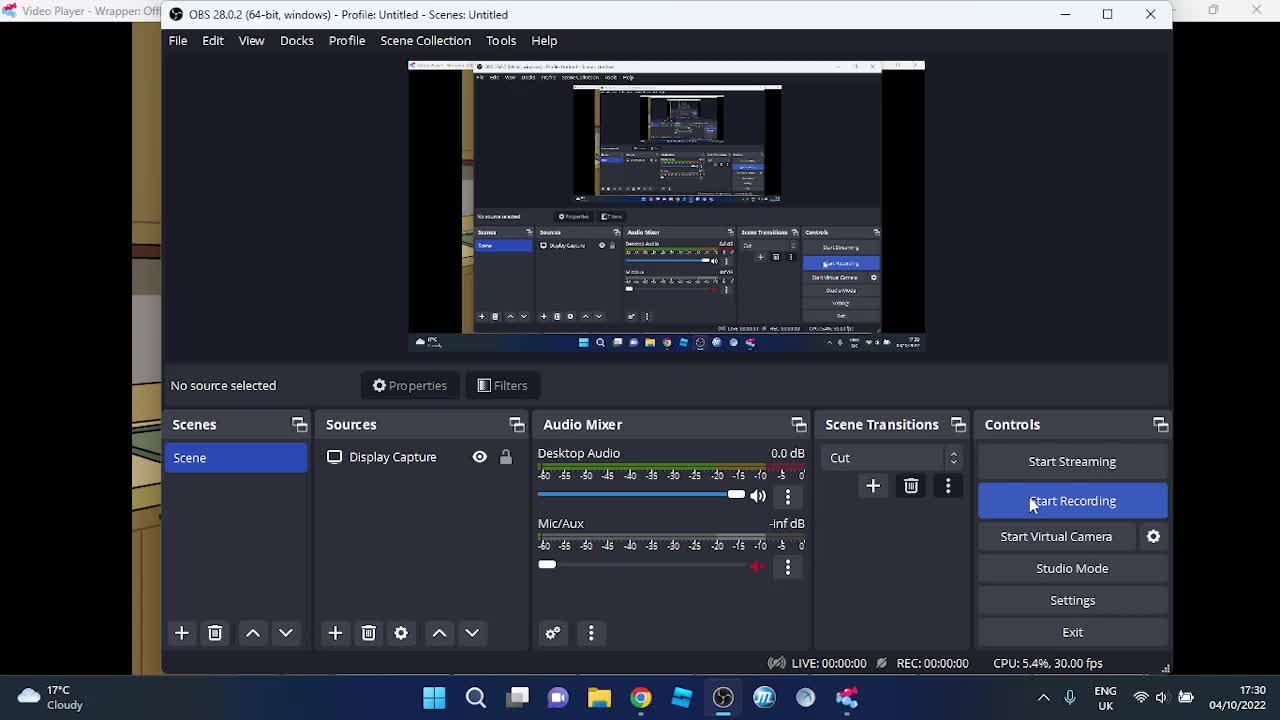Open Task View from the taskbar
The height and width of the screenshot is (720, 1280).
(517, 698)
